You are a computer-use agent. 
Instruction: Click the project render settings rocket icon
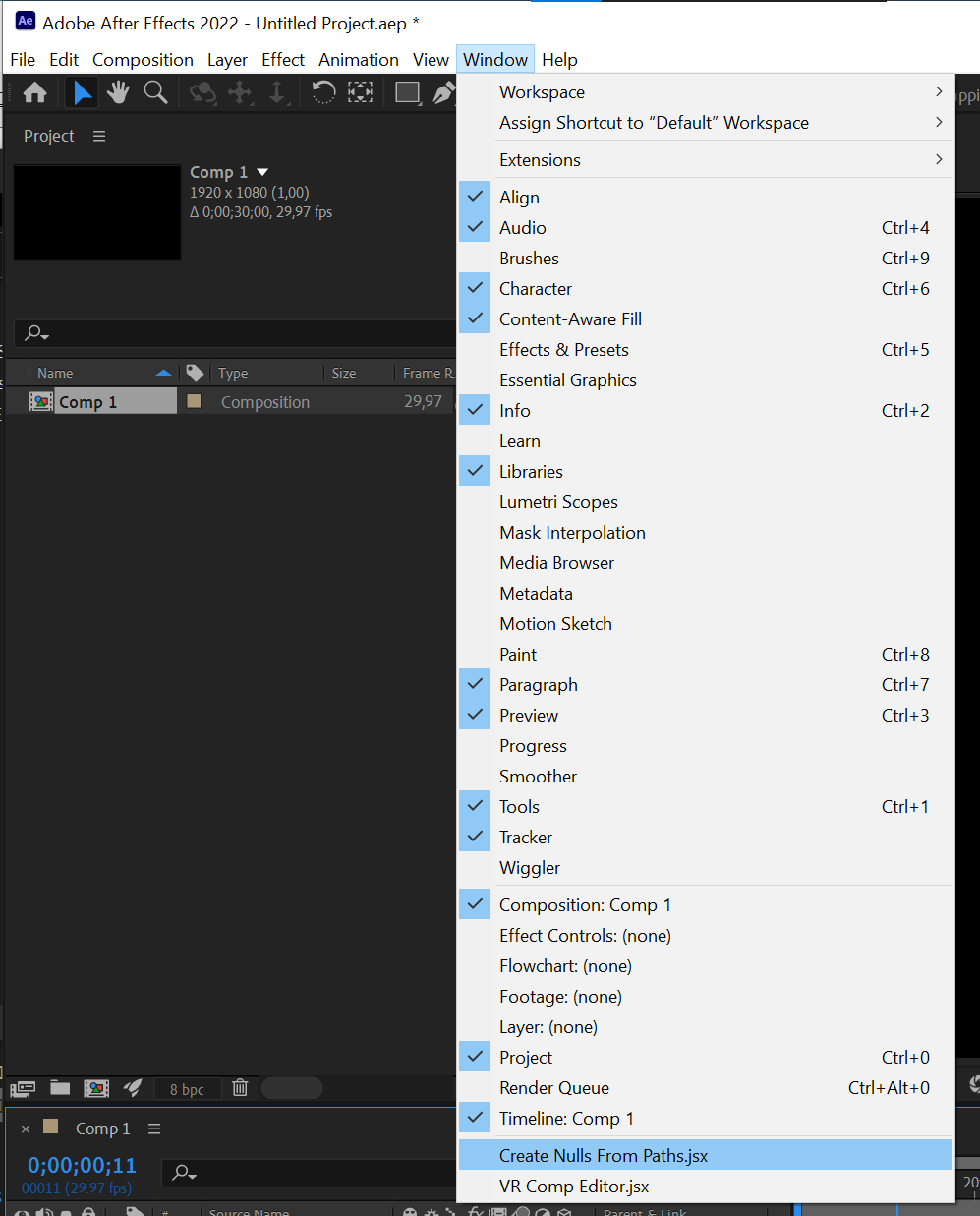133,1088
